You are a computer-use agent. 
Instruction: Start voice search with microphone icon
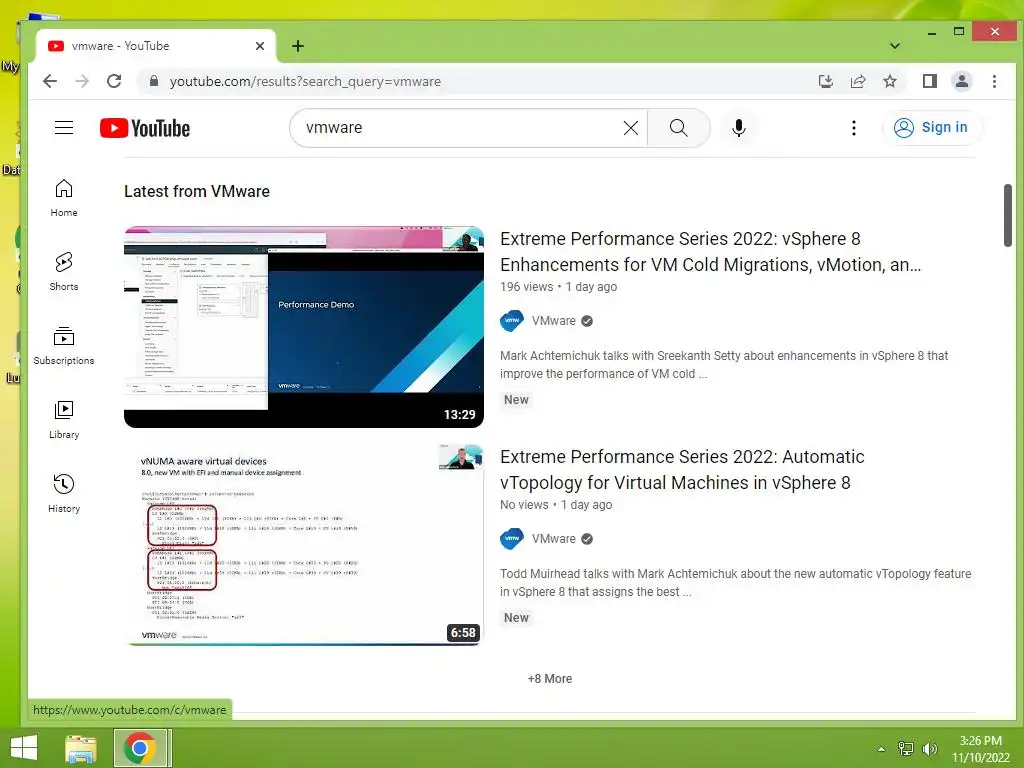(739, 128)
